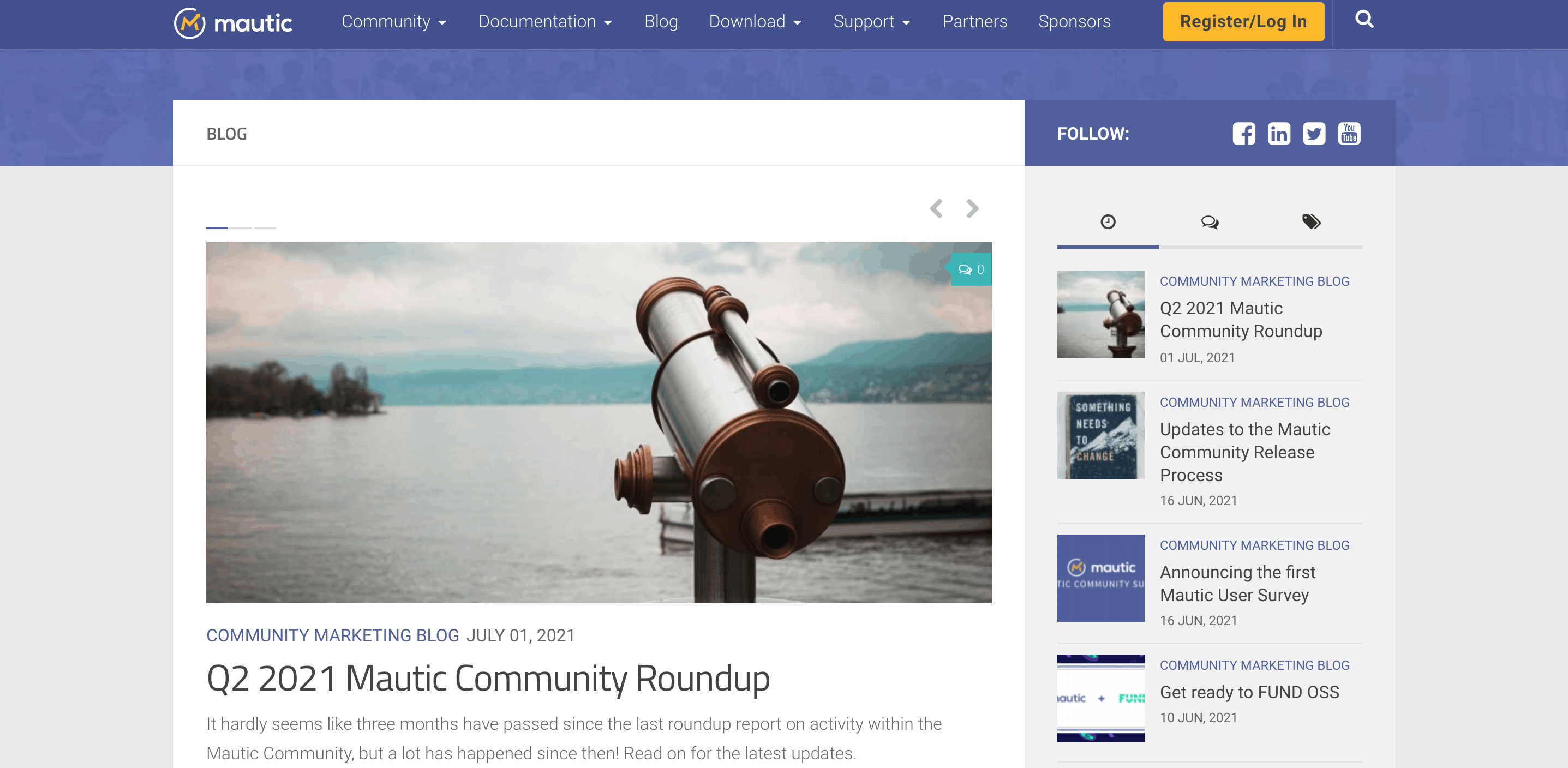The height and width of the screenshot is (768, 1568).
Task: Select the third slider indicator dash
Action: click(x=265, y=227)
